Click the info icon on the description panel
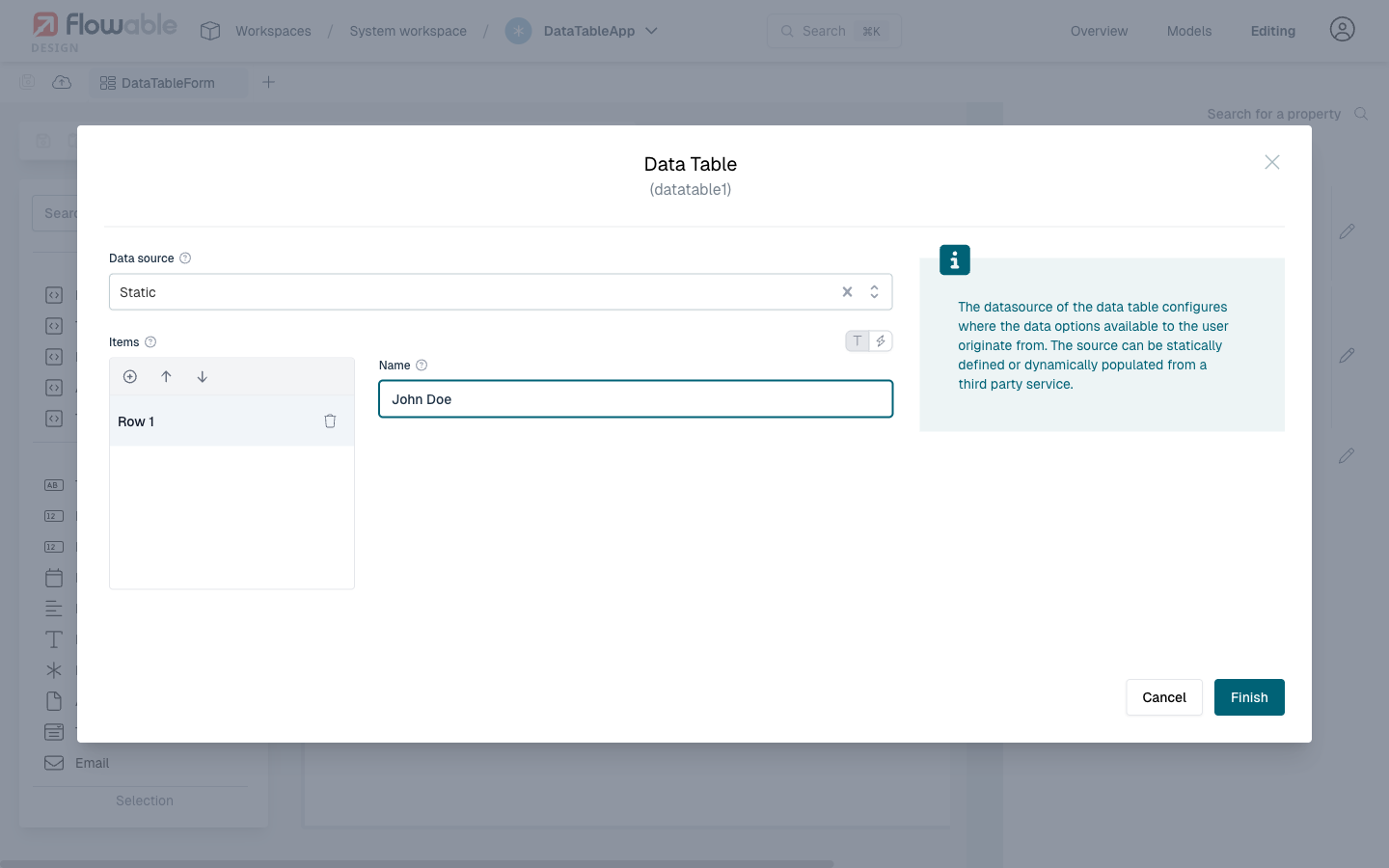 [x=955, y=260]
